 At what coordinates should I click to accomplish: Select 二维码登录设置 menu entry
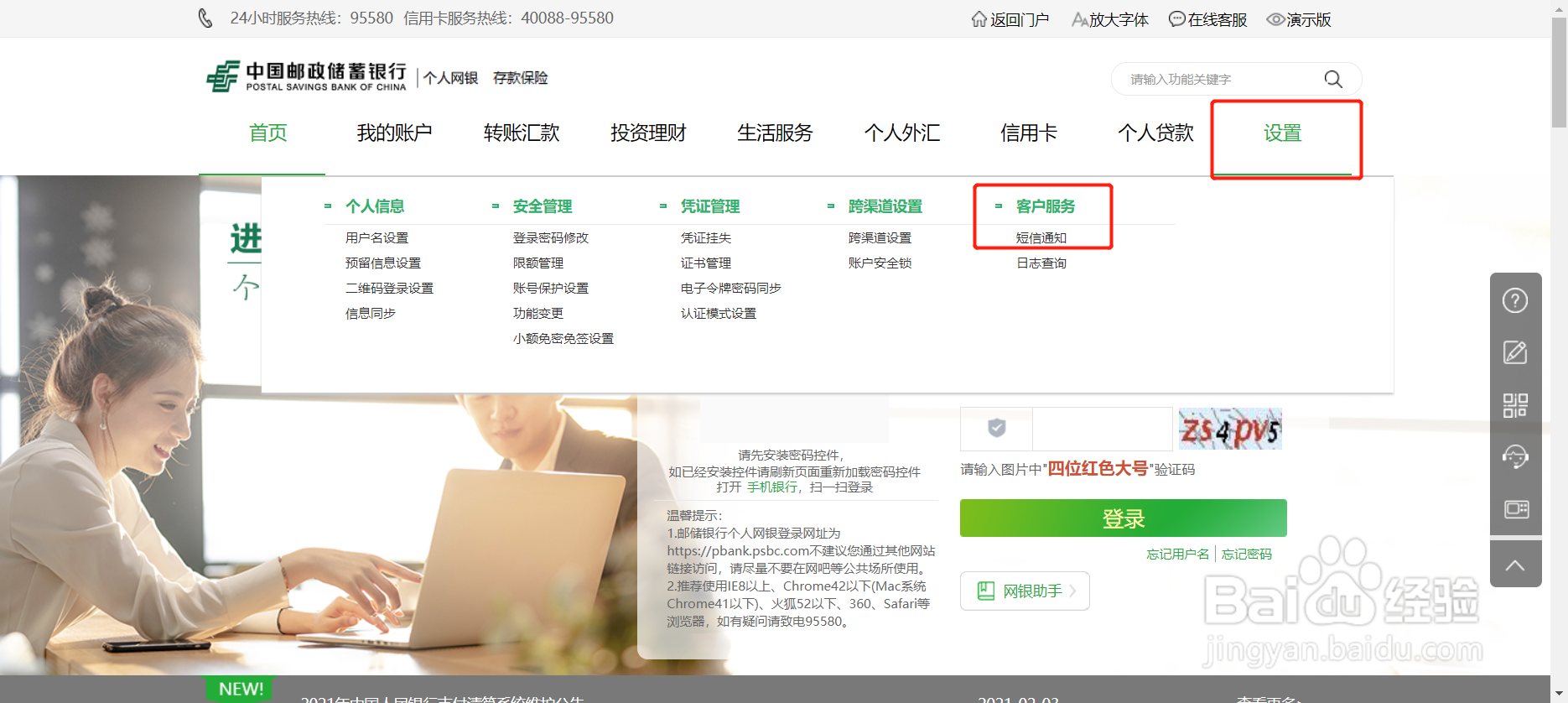coord(389,289)
